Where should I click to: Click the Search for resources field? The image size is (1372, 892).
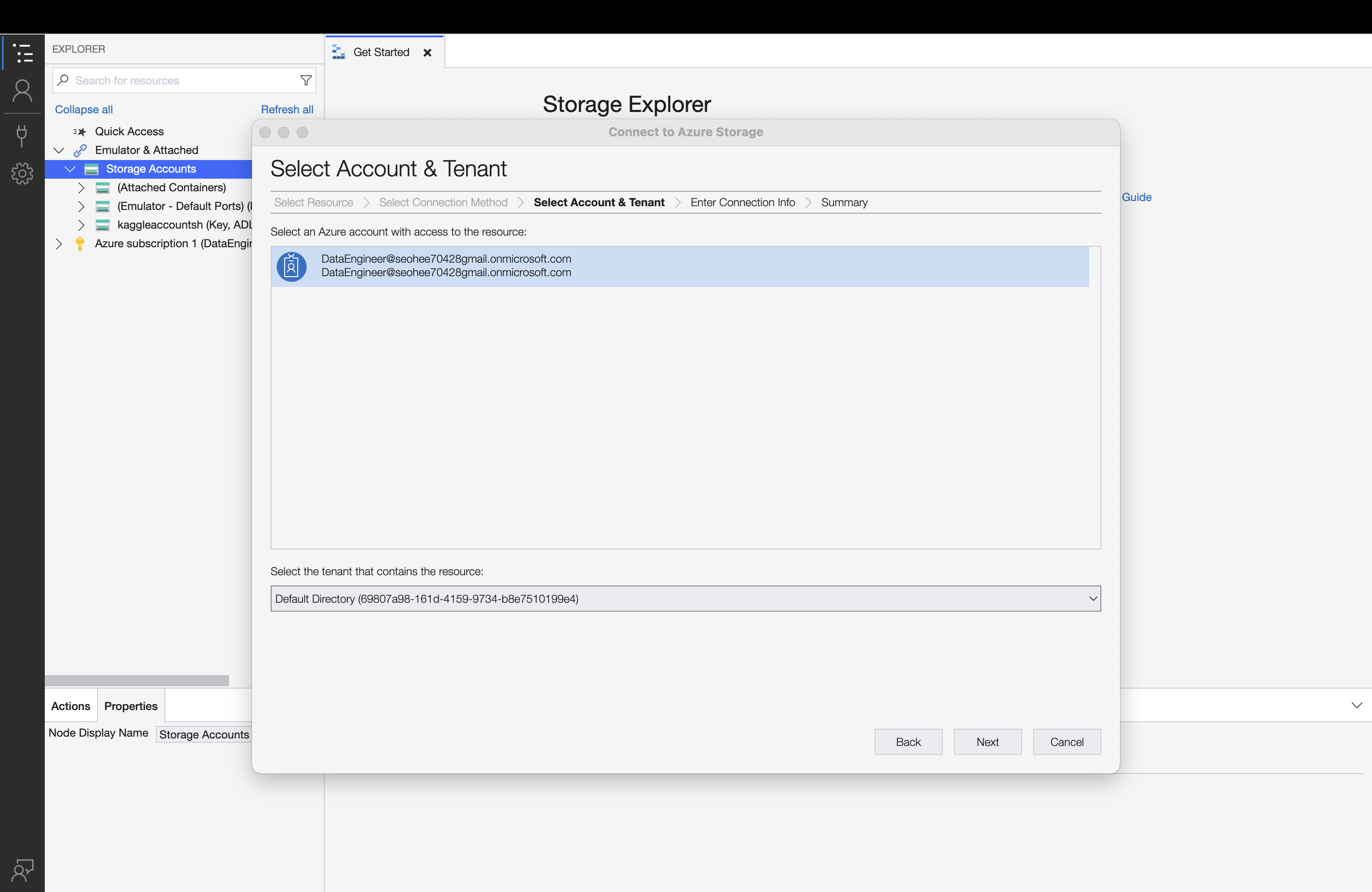184,81
